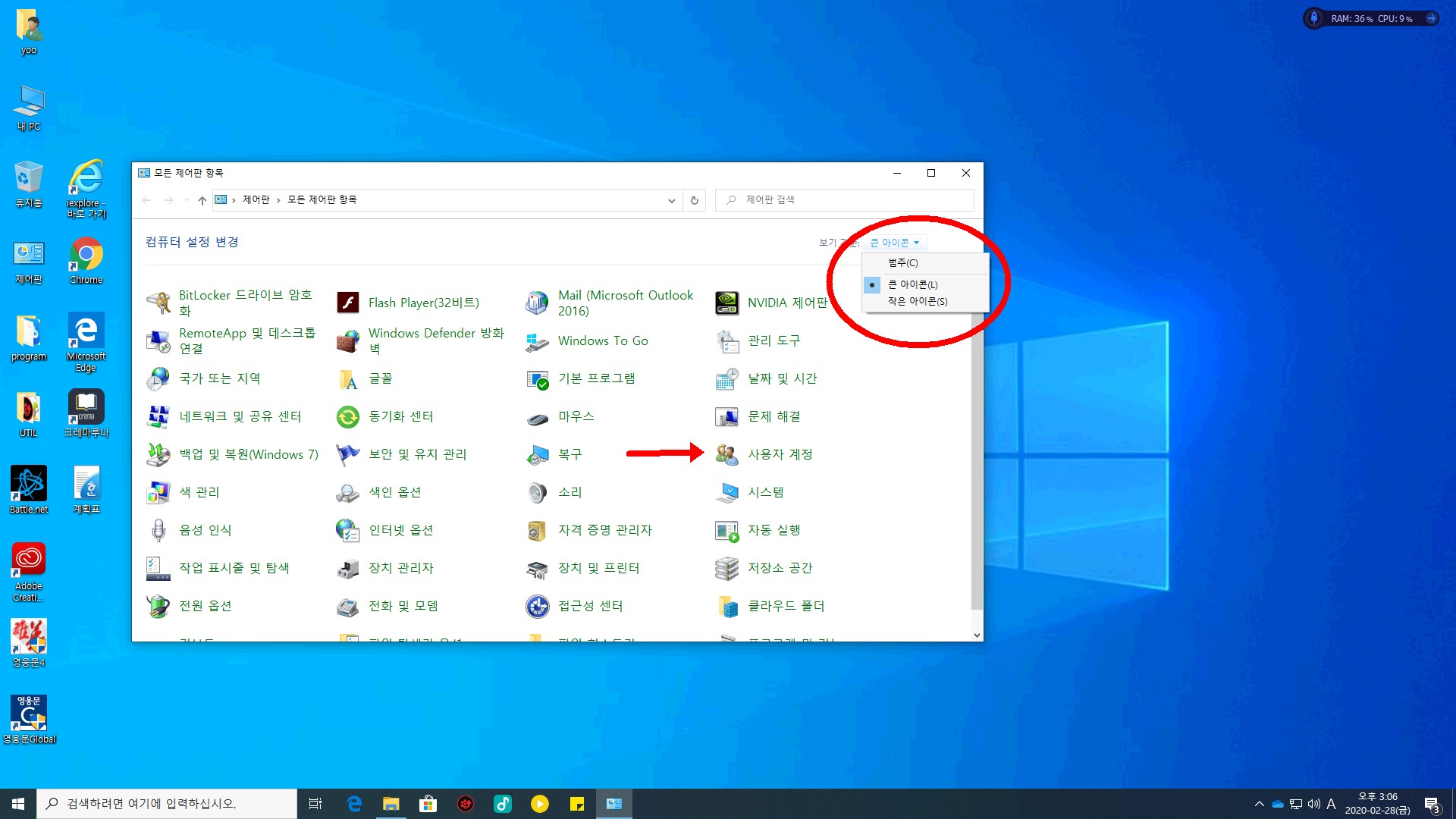Open the 전원 옵션 icon

click(158, 606)
